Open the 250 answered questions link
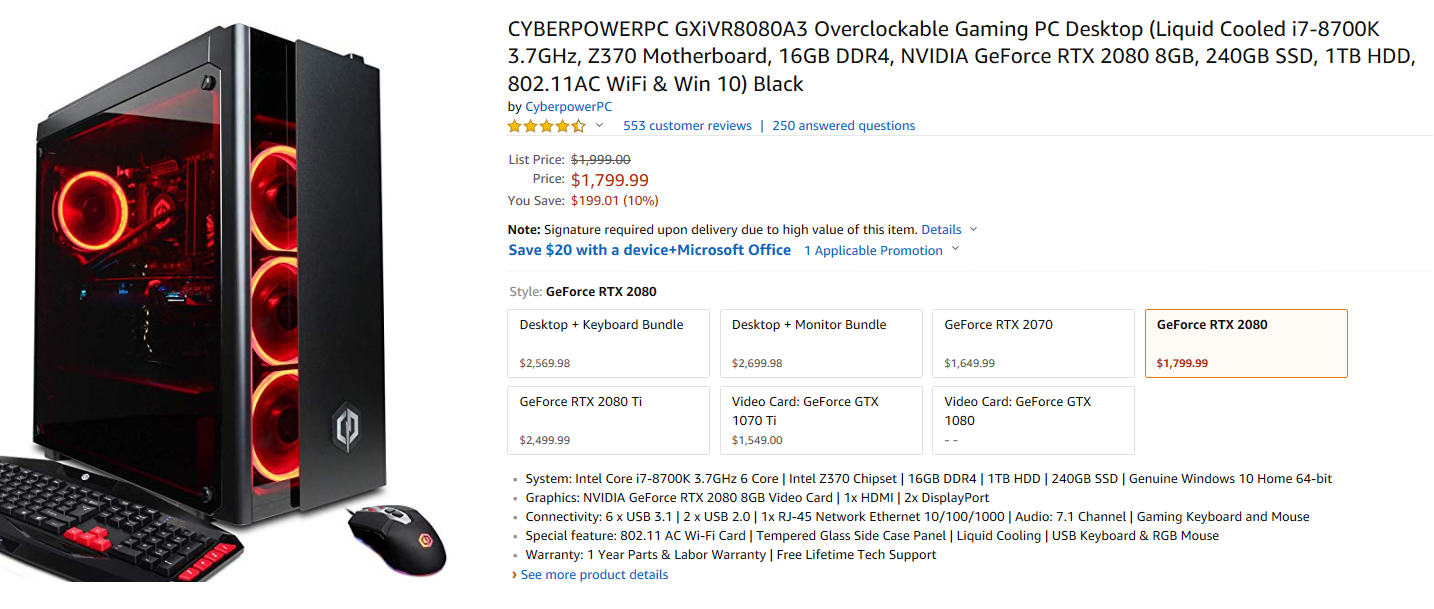Image resolution: width=1434 pixels, height=609 pixels. [843, 126]
